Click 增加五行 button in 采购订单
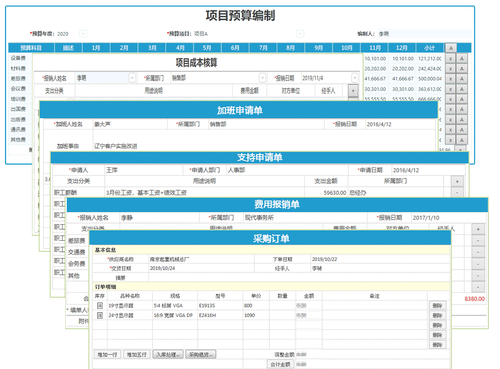This screenshot has height=369, width=500. (x=137, y=355)
